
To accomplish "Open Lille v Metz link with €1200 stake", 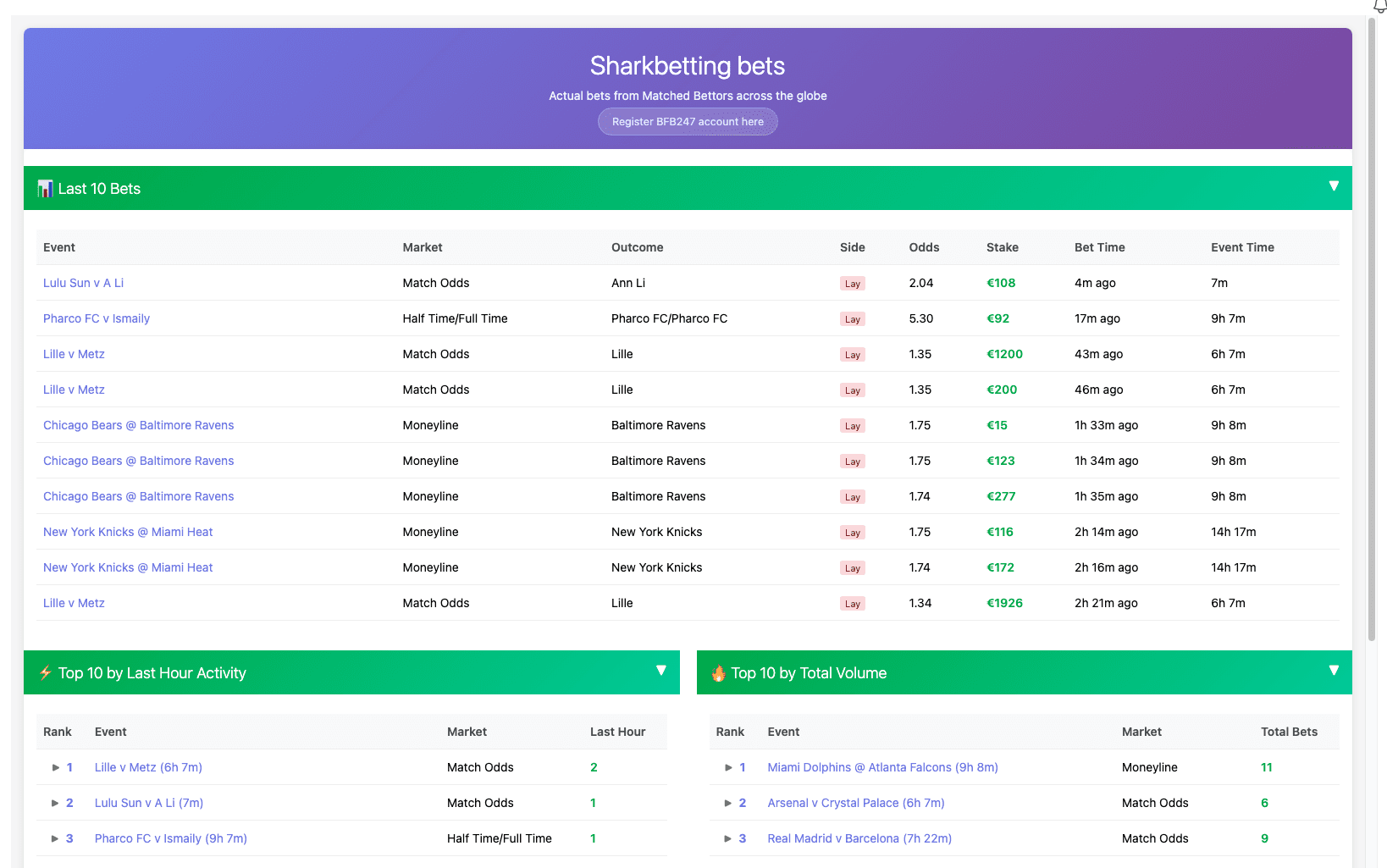I will point(74,354).
